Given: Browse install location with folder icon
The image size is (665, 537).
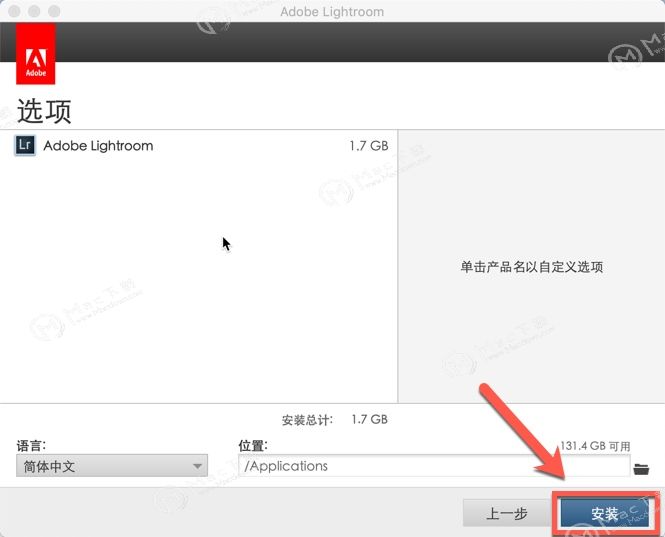Looking at the screenshot, I should (641, 469).
